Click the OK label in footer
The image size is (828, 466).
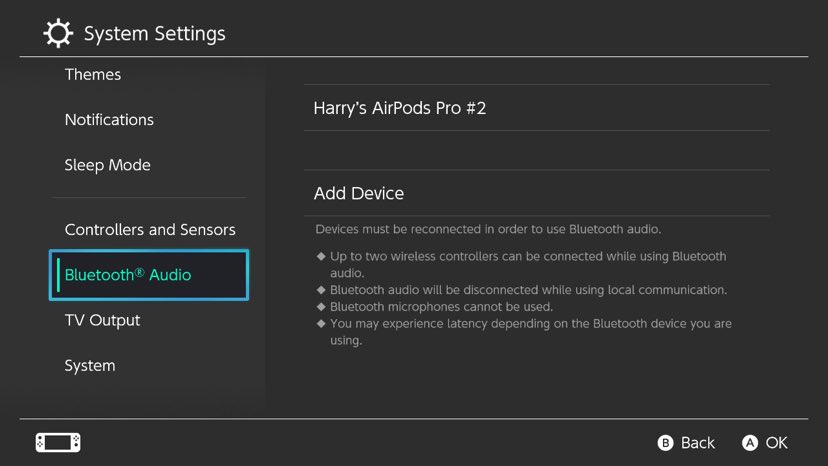[x=776, y=442]
